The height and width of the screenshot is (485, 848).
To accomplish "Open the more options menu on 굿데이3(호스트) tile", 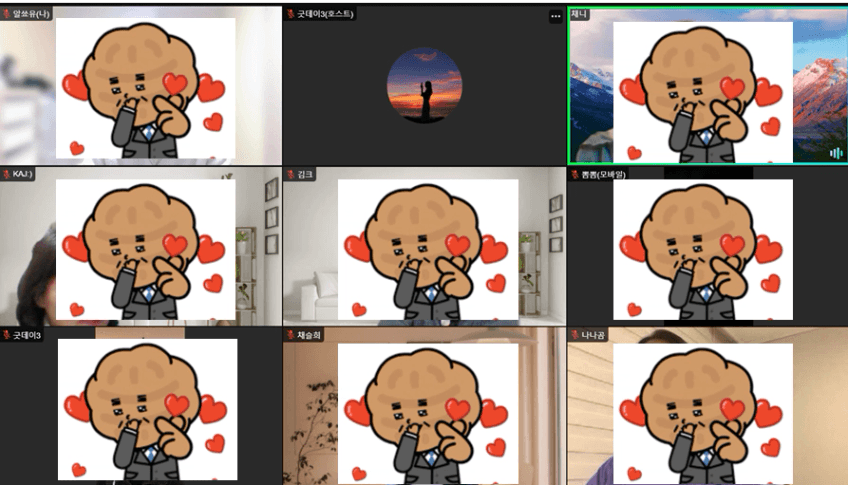I will [555, 16].
